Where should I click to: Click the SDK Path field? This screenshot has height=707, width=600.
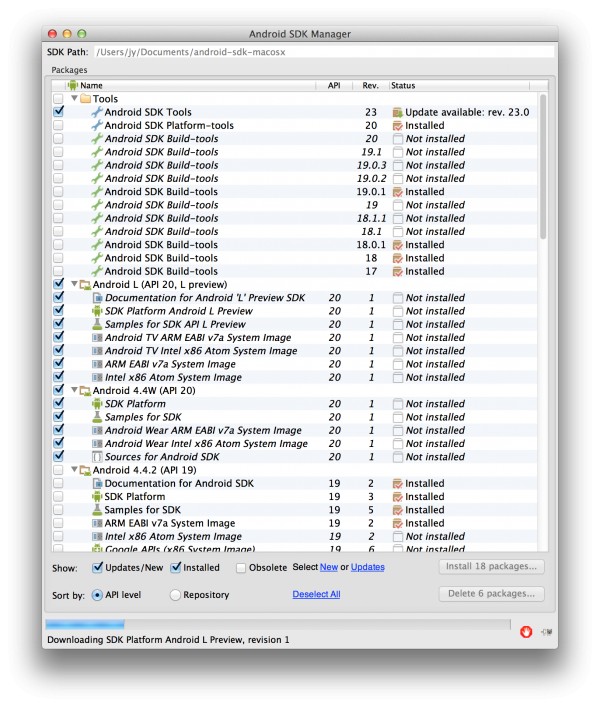click(x=324, y=52)
